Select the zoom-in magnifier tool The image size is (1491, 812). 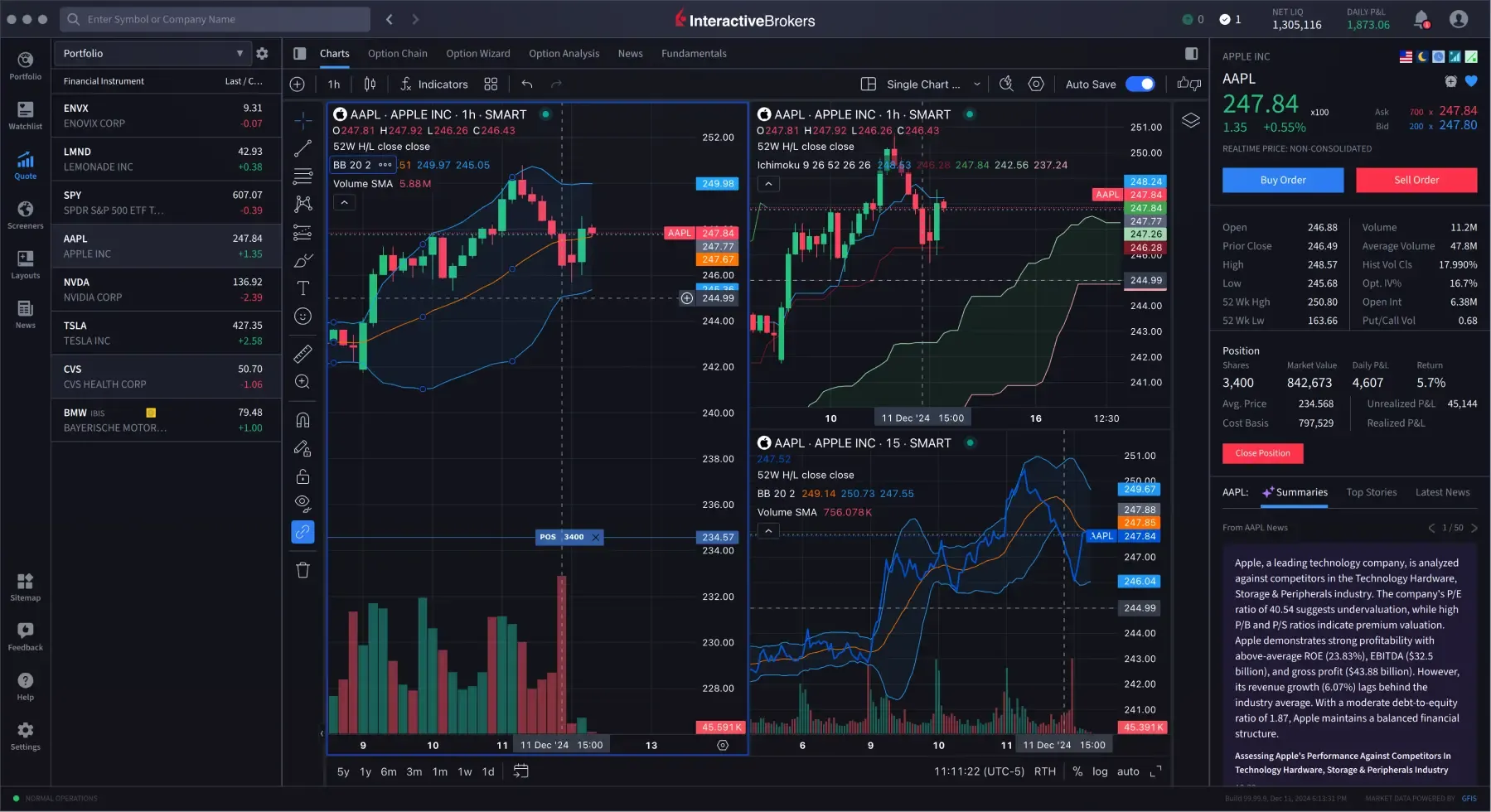coord(302,381)
